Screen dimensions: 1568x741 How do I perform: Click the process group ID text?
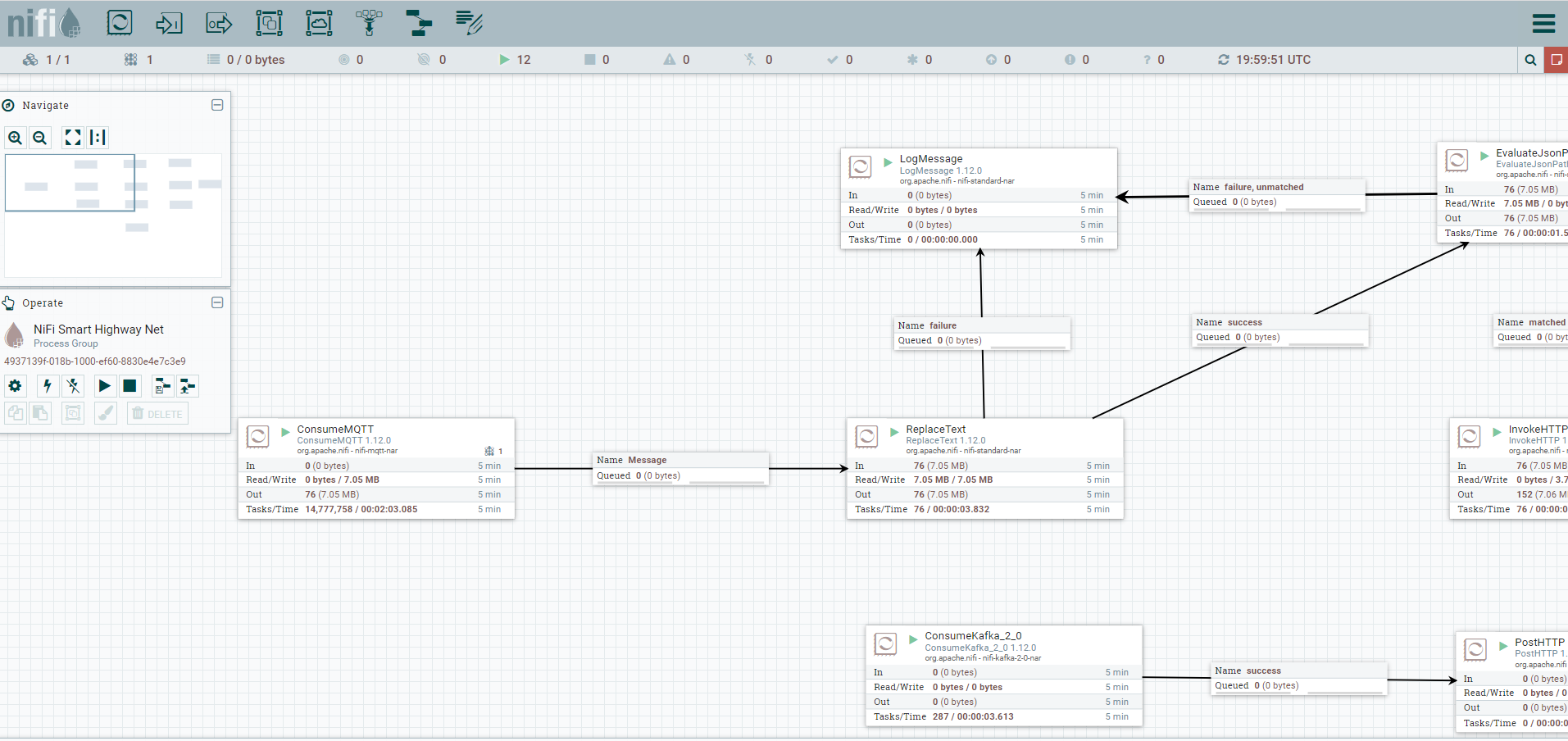(95, 361)
